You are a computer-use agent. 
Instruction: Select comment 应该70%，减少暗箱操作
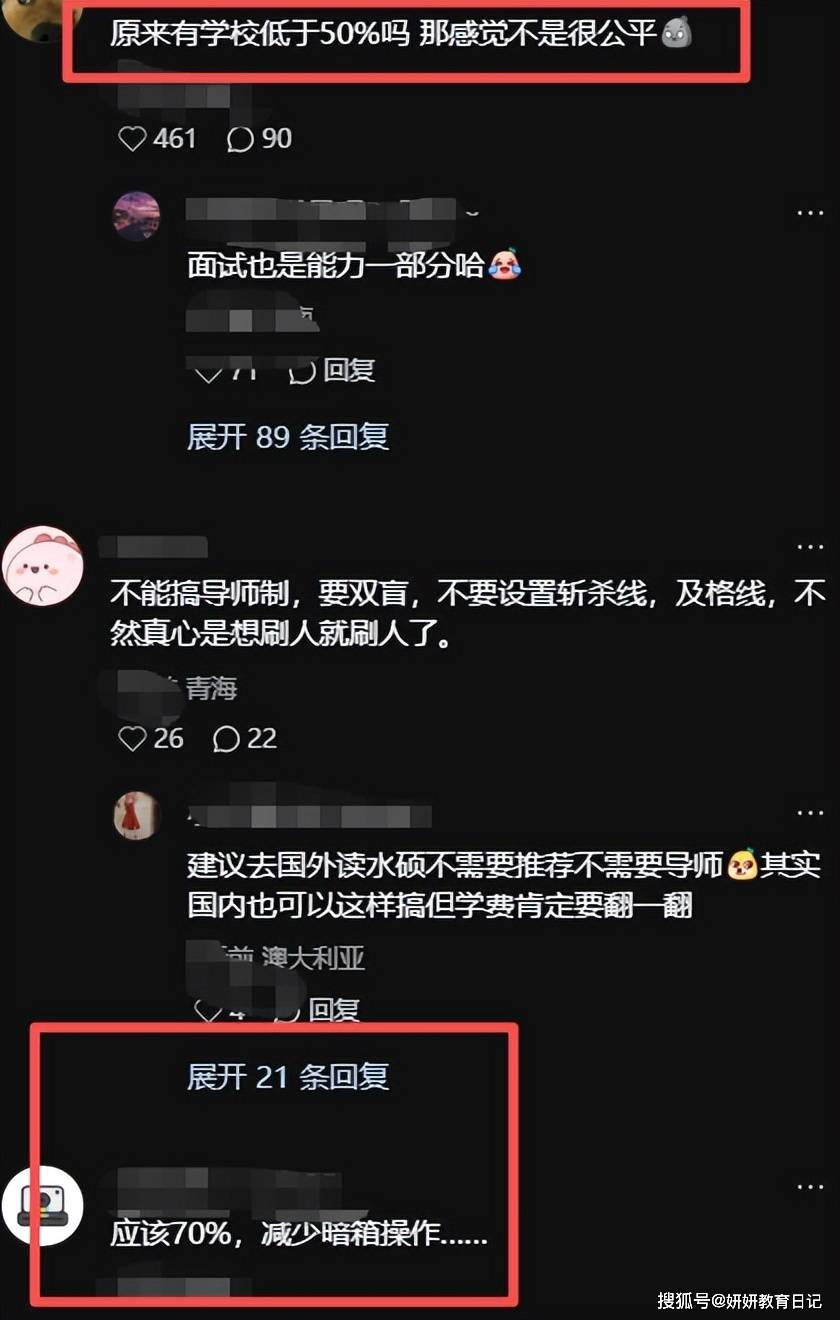298,1234
